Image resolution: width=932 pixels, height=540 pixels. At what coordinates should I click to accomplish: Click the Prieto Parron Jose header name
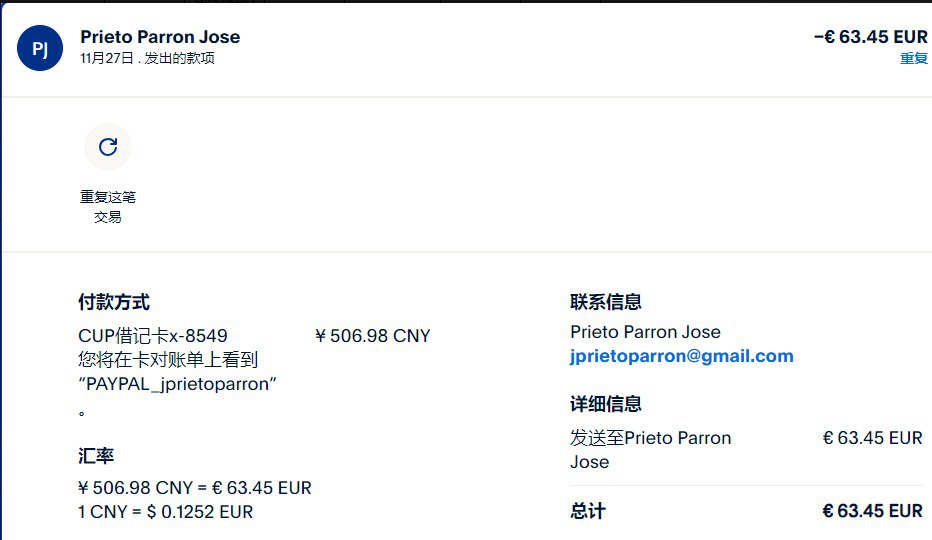point(160,37)
